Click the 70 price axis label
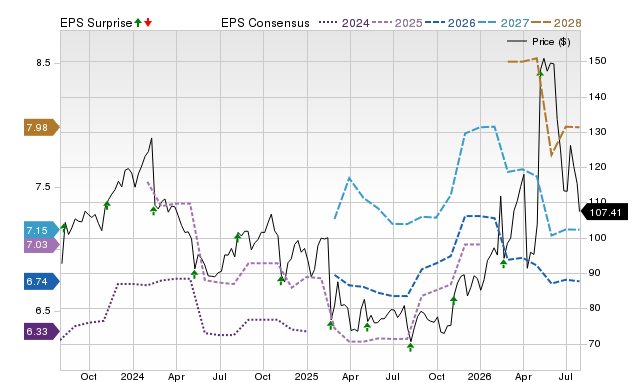Viewport: 640px width, 382px height. [x=594, y=344]
